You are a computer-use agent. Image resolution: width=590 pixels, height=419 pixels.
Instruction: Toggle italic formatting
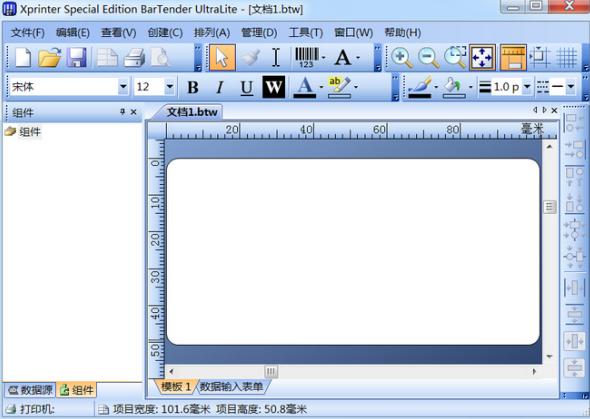(x=220, y=87)
